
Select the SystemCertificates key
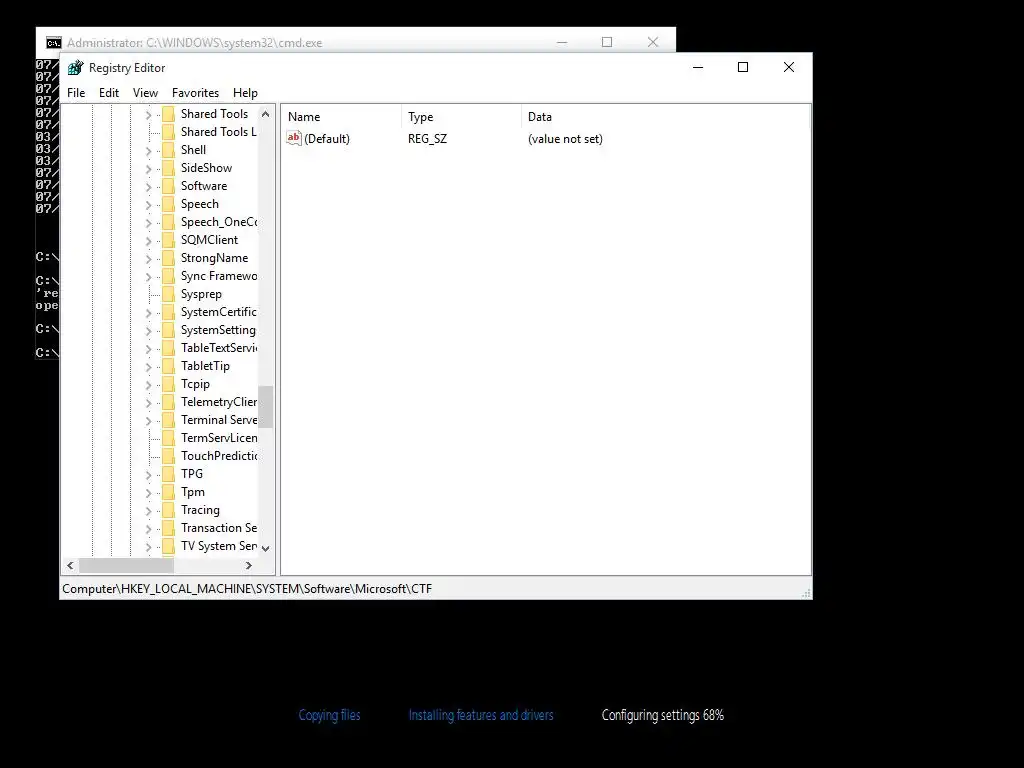[219, 312]
